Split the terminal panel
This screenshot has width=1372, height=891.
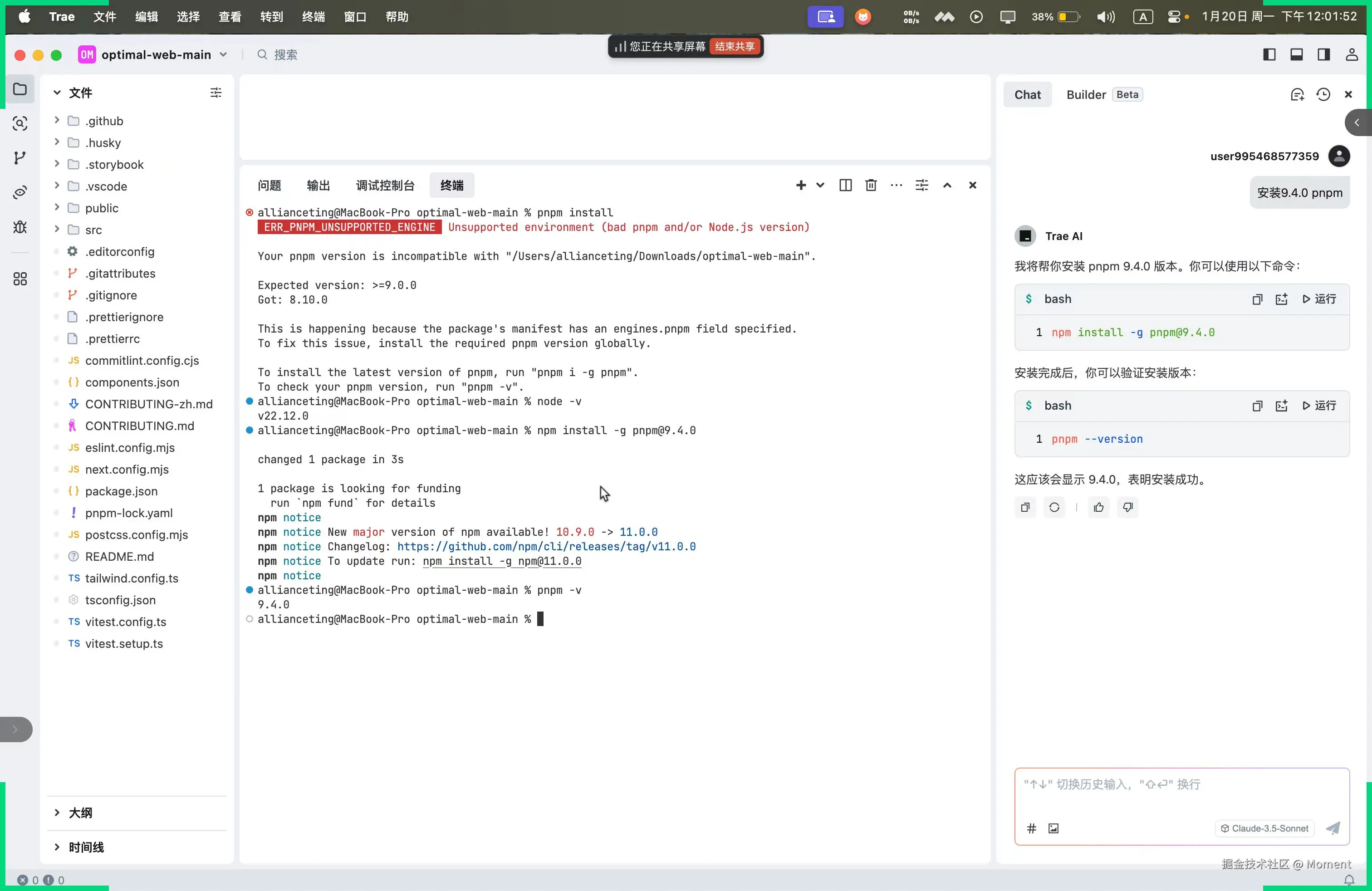pos(845,185)
